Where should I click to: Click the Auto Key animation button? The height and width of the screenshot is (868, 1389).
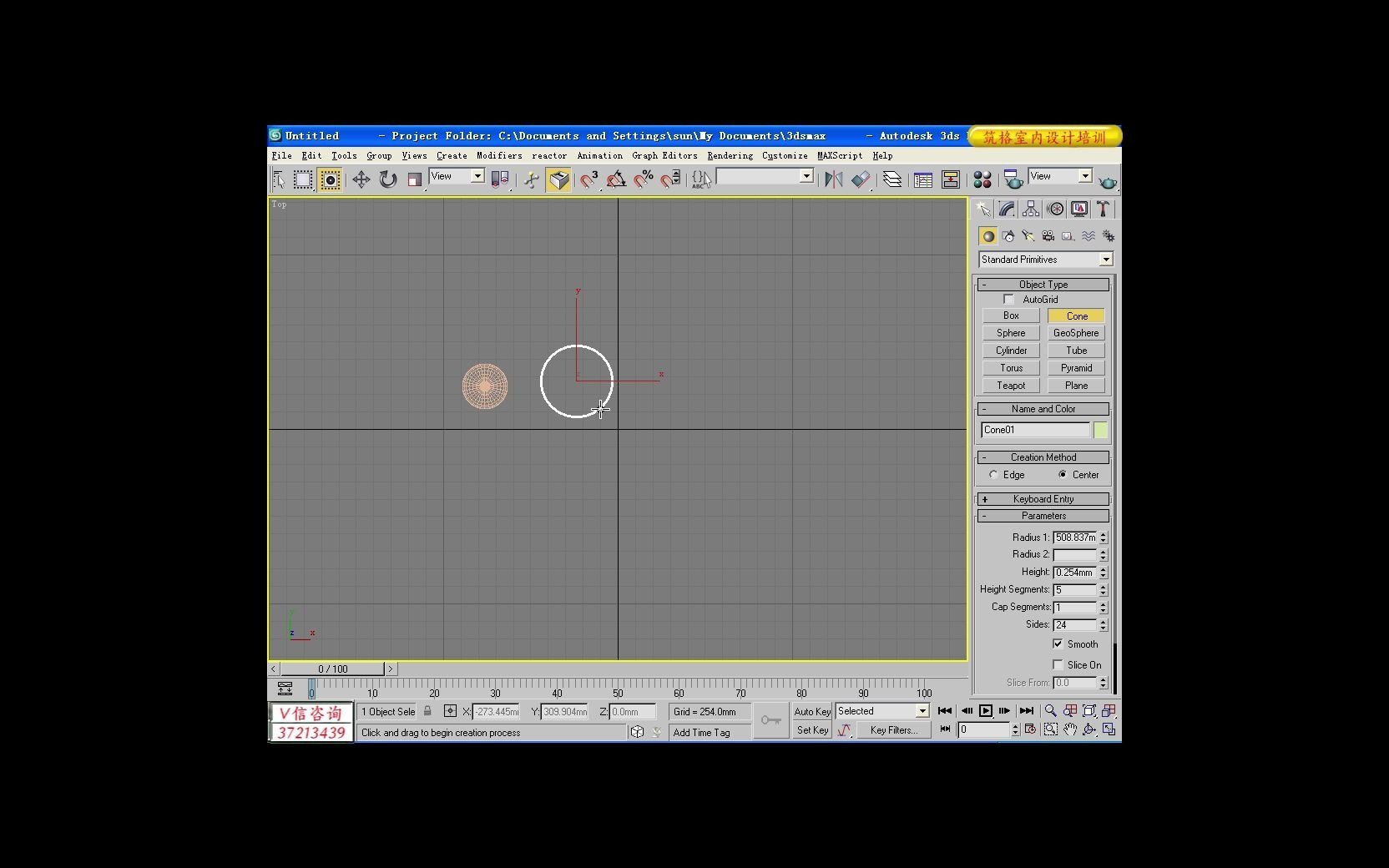point(811,711)
